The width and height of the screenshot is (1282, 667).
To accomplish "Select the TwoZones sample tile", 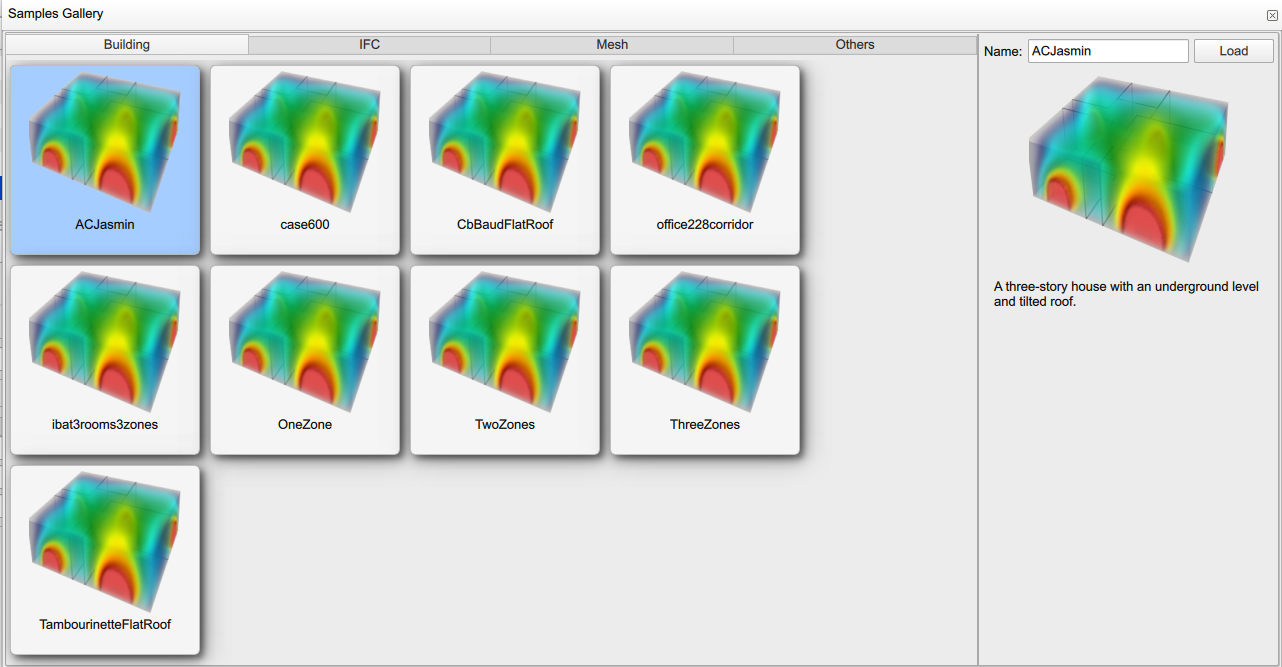I will coord(505,350).
